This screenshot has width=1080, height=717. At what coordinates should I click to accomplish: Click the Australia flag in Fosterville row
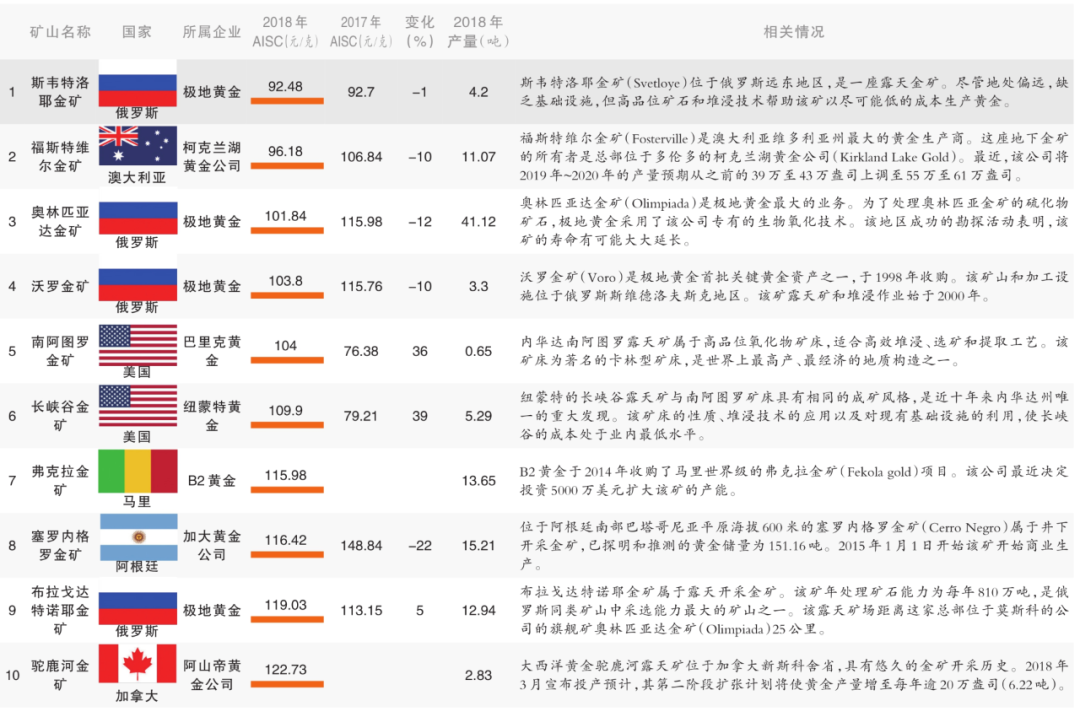click(138, 145)
